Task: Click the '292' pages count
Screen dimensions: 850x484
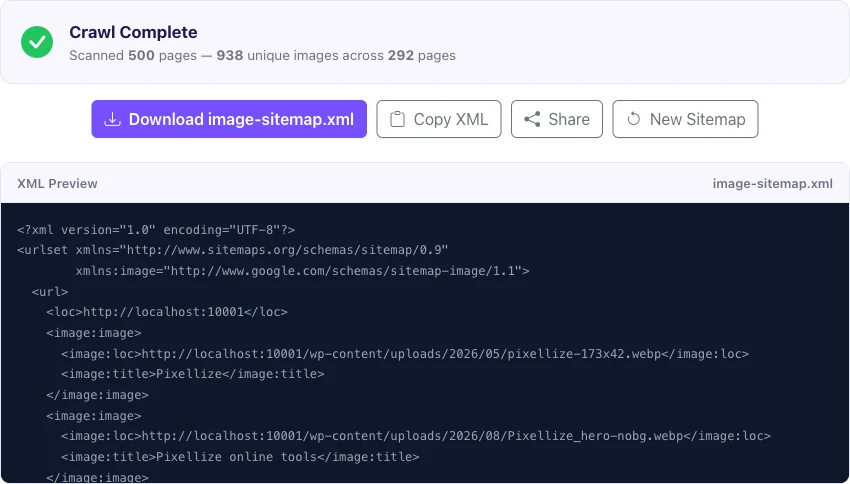Action: (x=401, y=55)
